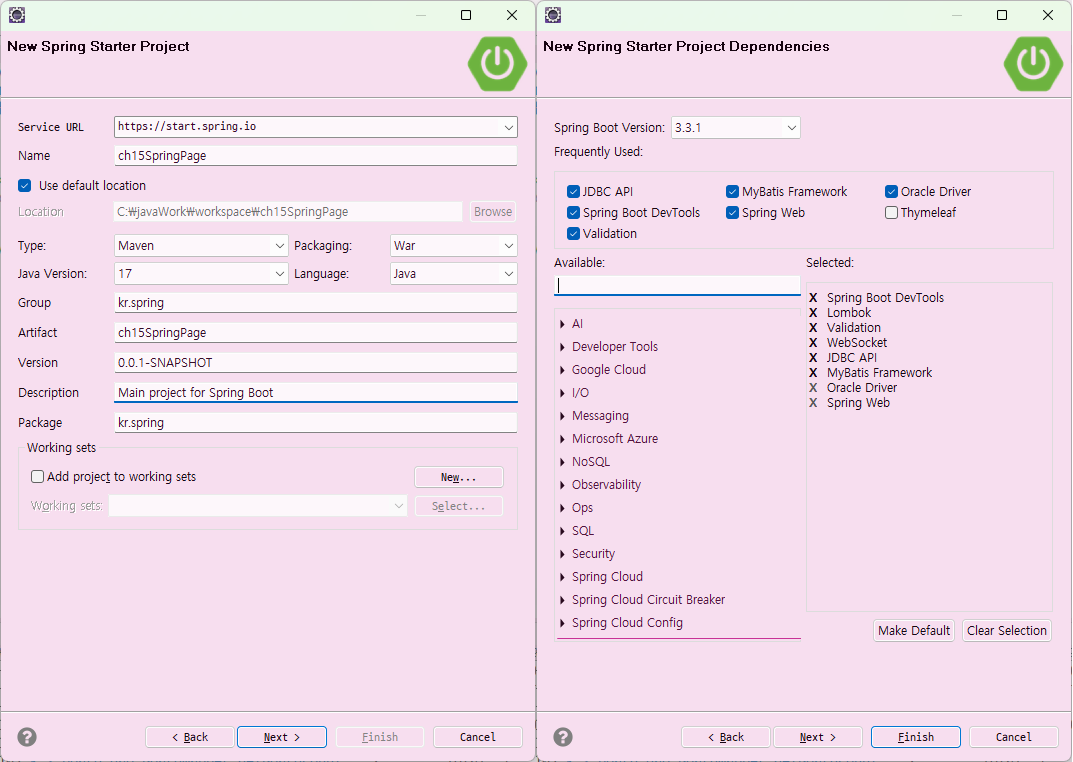Screen dimensions: 1073x762
Task: Expand the Microsoft Azure category
Action: point(563,439)
